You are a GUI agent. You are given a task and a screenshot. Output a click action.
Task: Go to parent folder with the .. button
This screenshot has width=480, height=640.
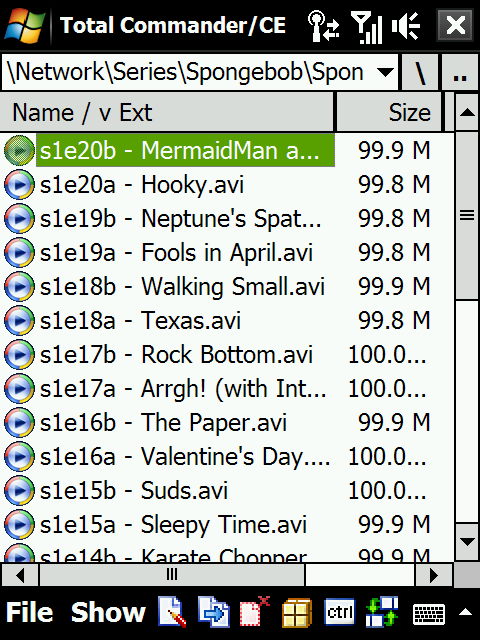point(460,72)
